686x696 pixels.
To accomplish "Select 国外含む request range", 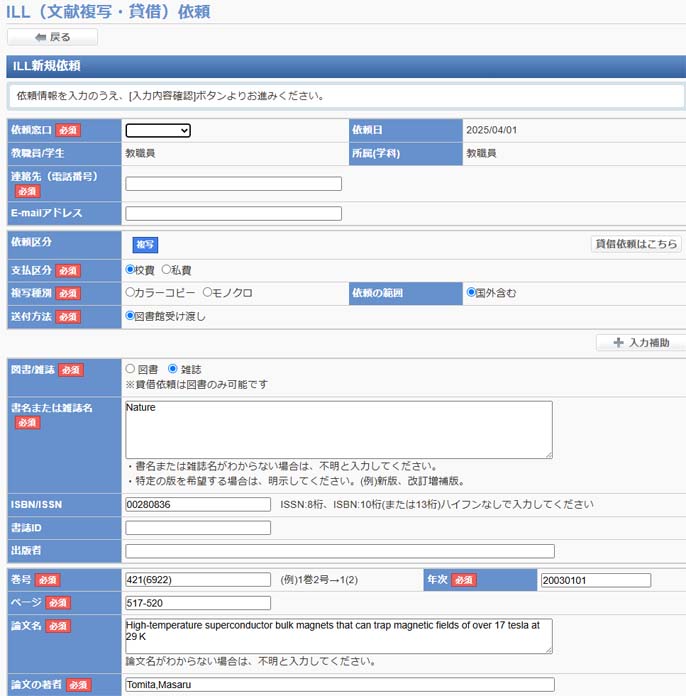I will tap(472, 293).
